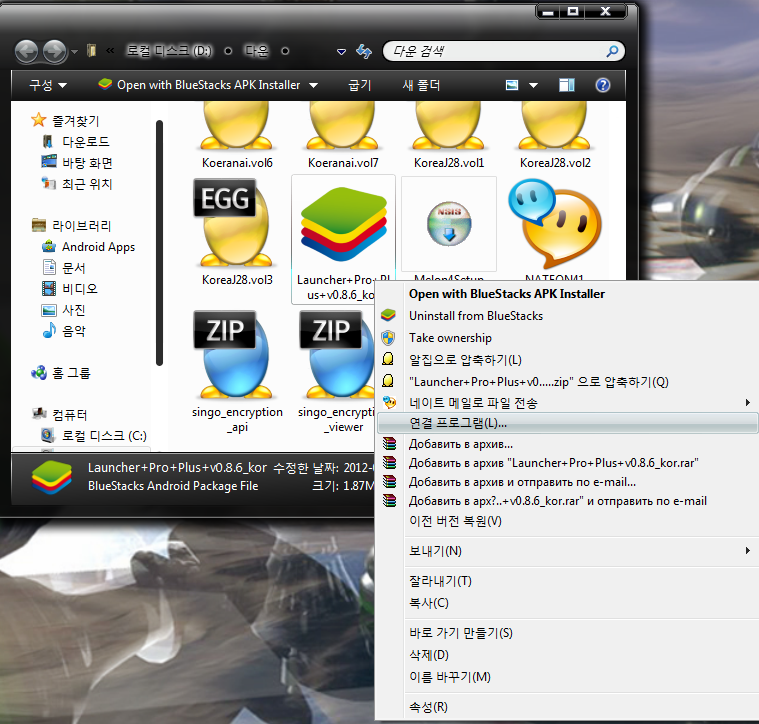The image size is (759, 724).
Task: Open 음악 music library
Action: (64, 331)
